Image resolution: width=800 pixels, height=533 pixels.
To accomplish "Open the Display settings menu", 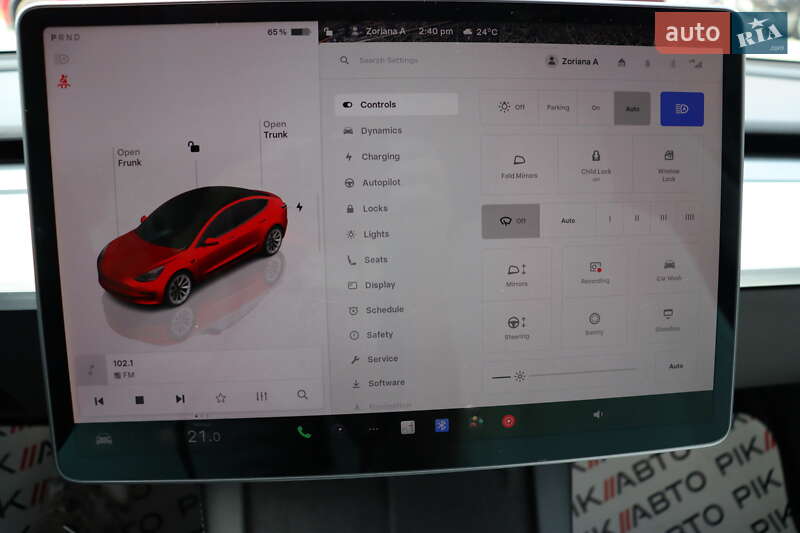I will pyautogui.click(x=372, y=285).
